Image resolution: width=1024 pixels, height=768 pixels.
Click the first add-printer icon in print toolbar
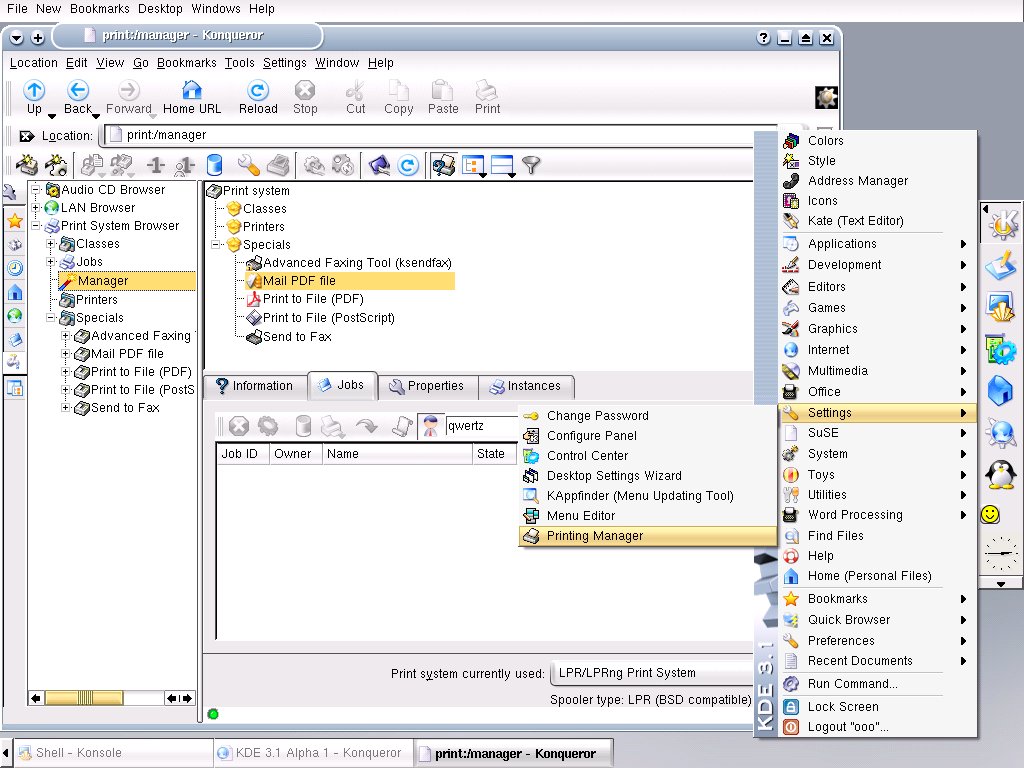tap(27, 165)
